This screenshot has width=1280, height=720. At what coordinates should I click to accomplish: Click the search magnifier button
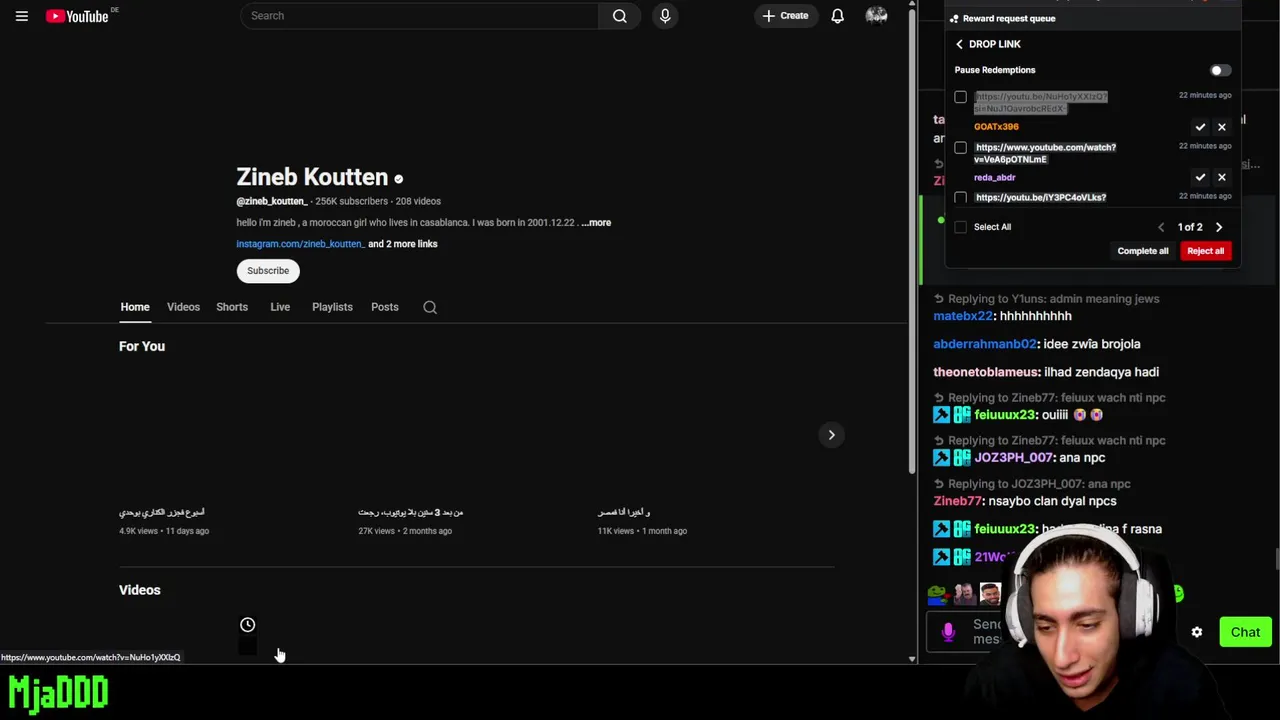pyautogui.click(x=620, y=16)
